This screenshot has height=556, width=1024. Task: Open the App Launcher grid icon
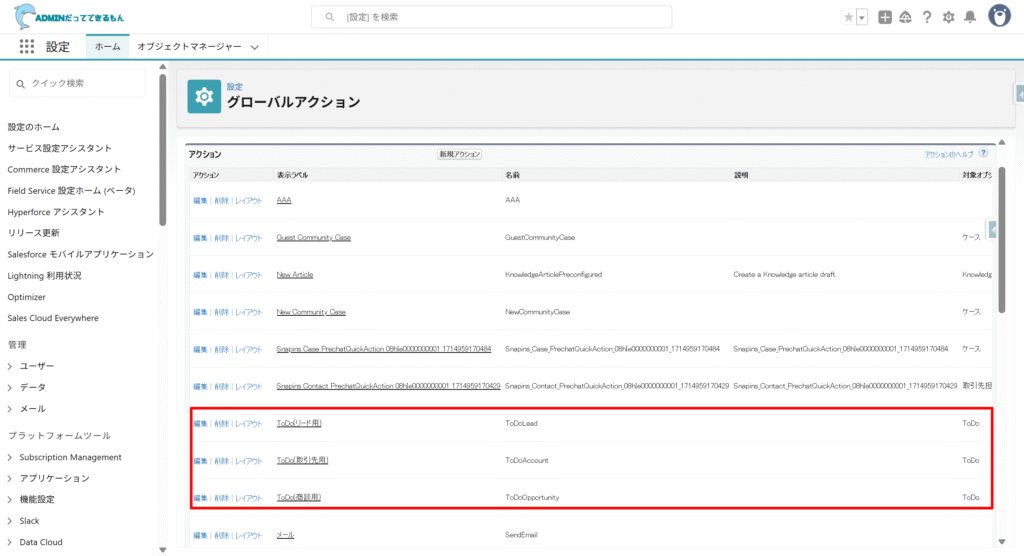coord(27,46)
